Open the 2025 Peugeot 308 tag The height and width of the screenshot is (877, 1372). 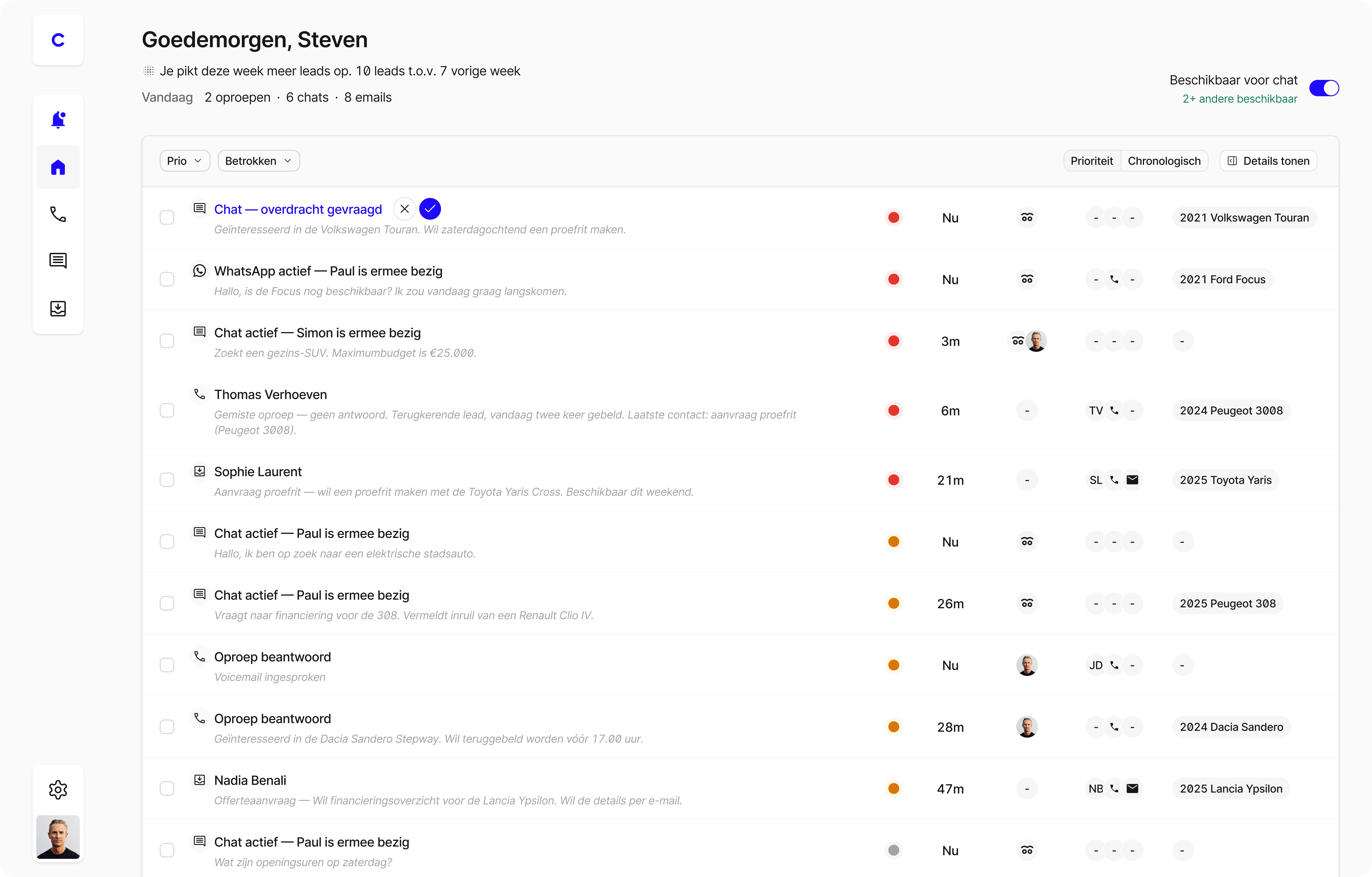pos(1228,603)
